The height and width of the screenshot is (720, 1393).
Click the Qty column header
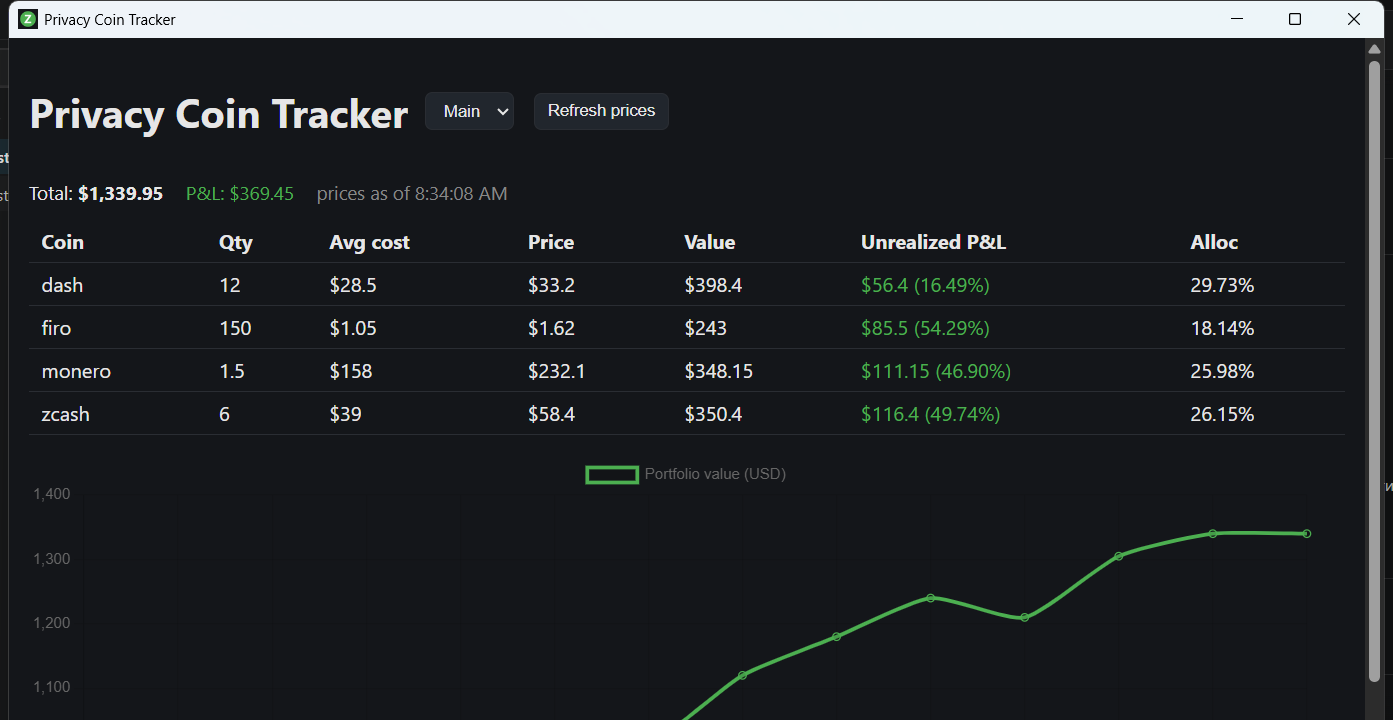tap(236, 242)
